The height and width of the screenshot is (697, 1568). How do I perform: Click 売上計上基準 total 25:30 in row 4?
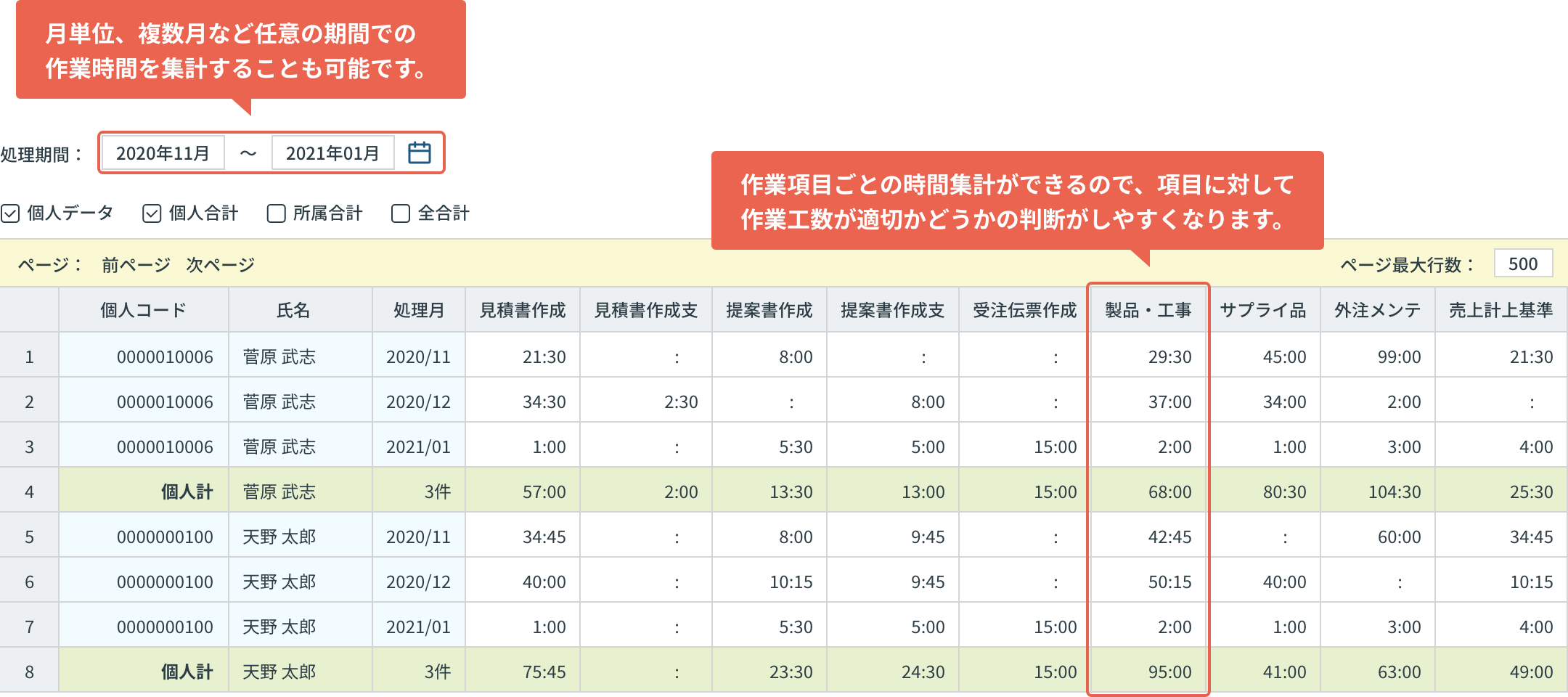pyautogui.click(x=1531, y=492)
